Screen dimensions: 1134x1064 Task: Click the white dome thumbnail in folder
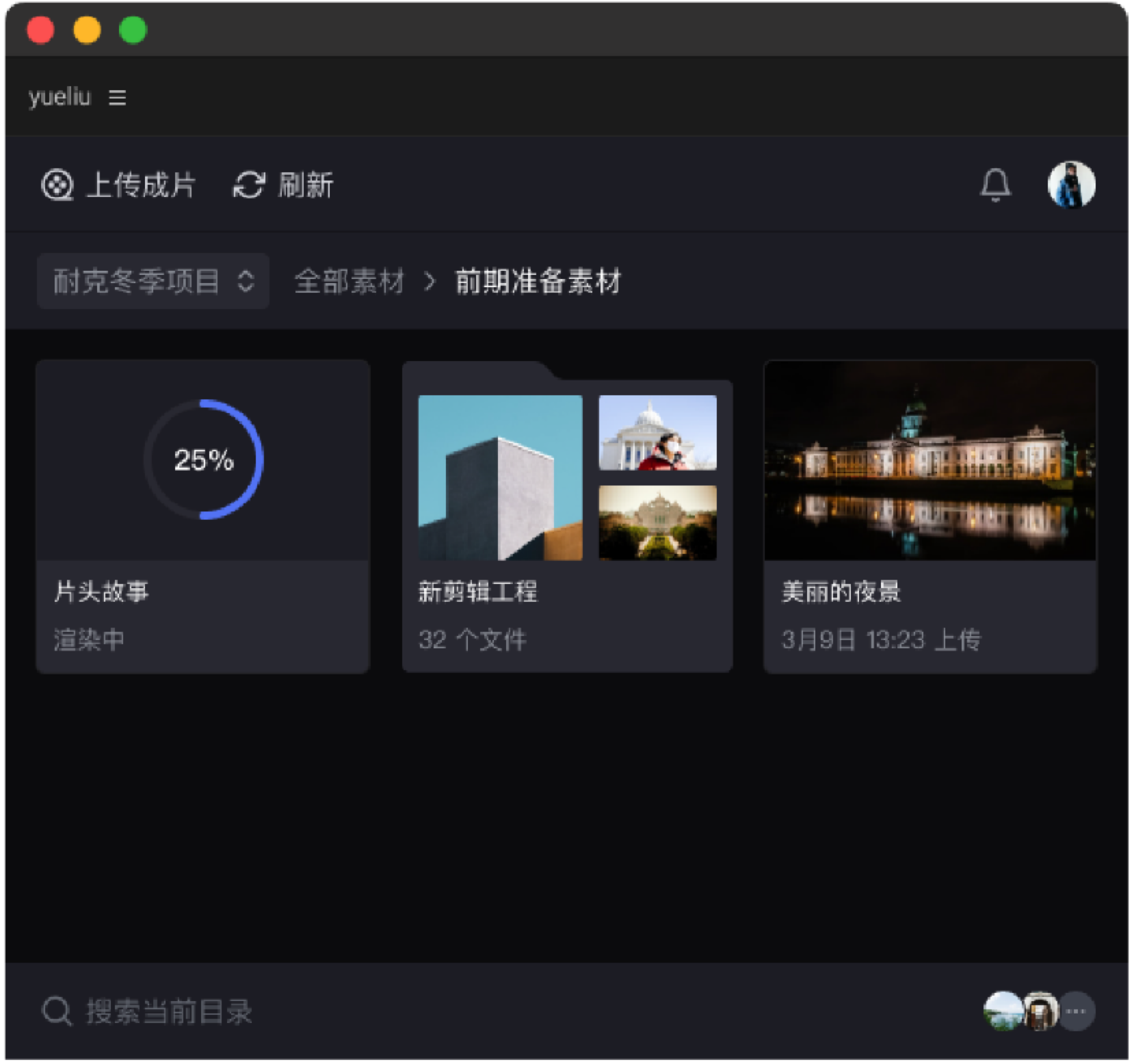(x=658, y=433)
